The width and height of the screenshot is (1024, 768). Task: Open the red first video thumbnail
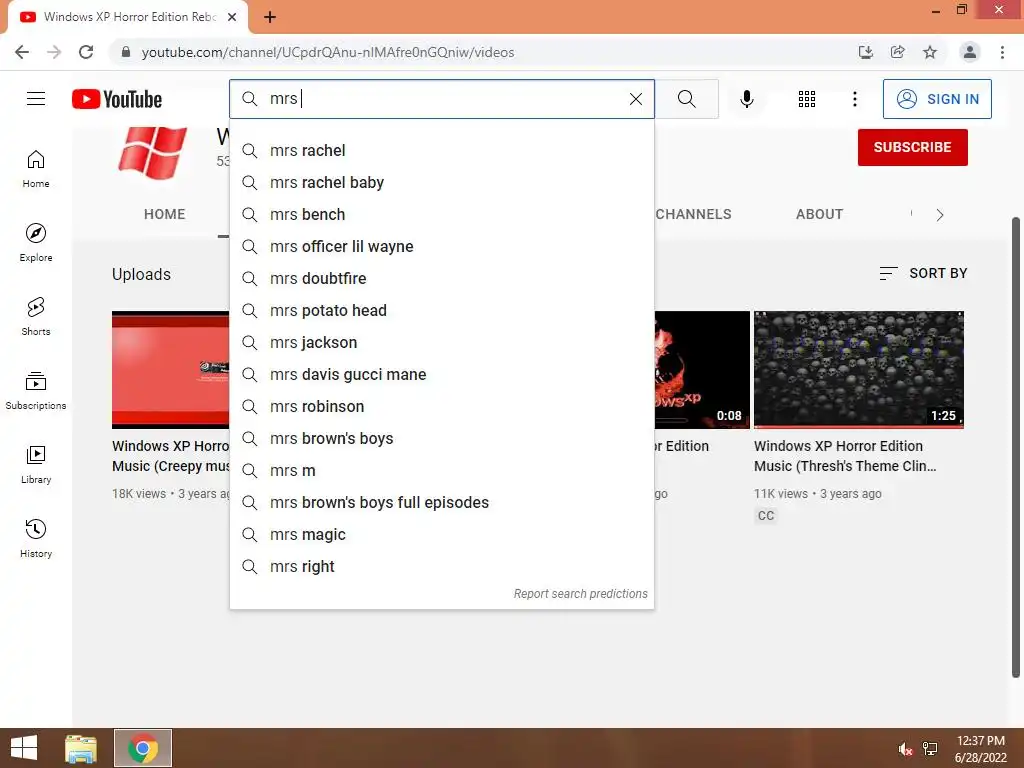pos(170,370)
